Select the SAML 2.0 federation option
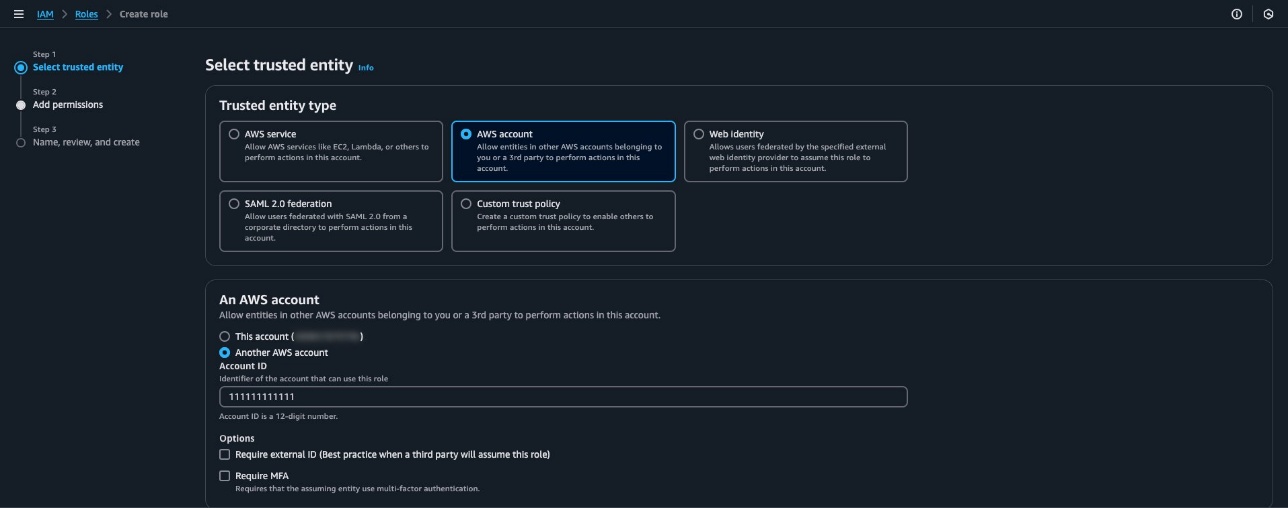Screen dimensions: 1288x508 (x=331, y=221)
